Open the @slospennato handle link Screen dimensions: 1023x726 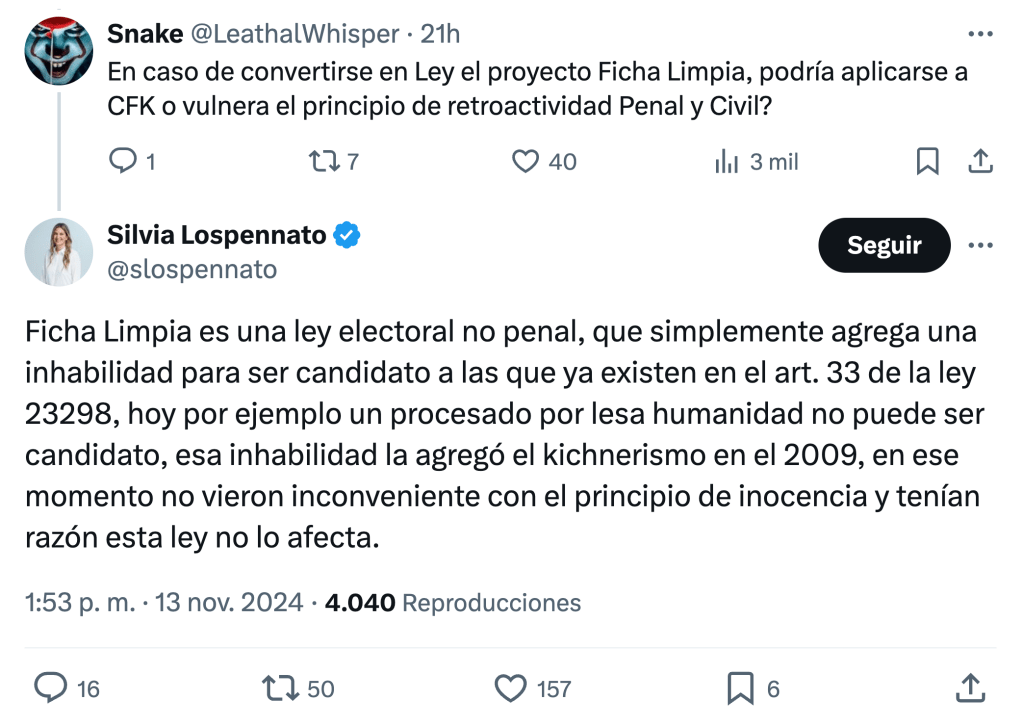pos(192,270)
